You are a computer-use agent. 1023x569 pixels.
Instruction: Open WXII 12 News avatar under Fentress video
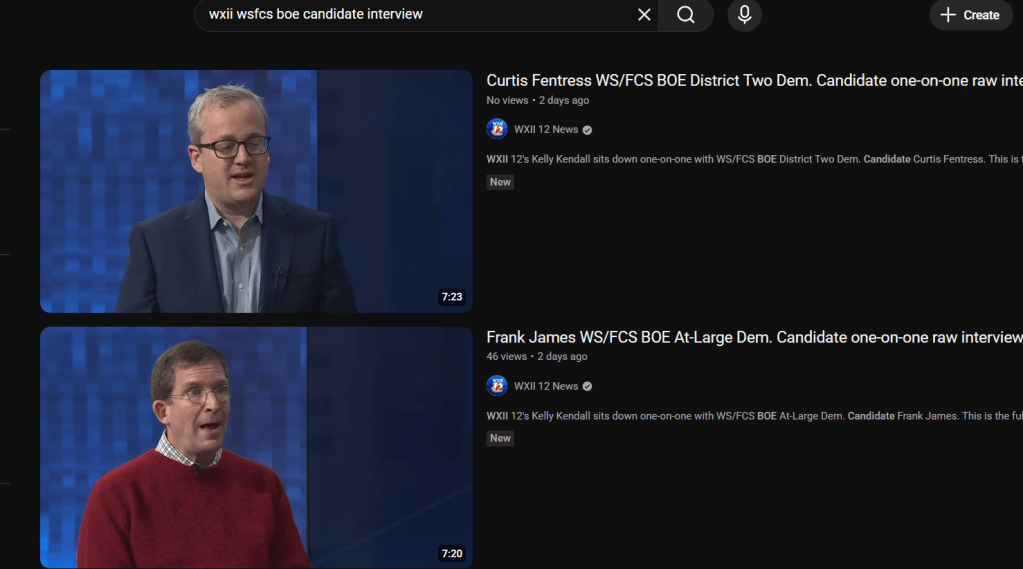click(x=497, y=129)
